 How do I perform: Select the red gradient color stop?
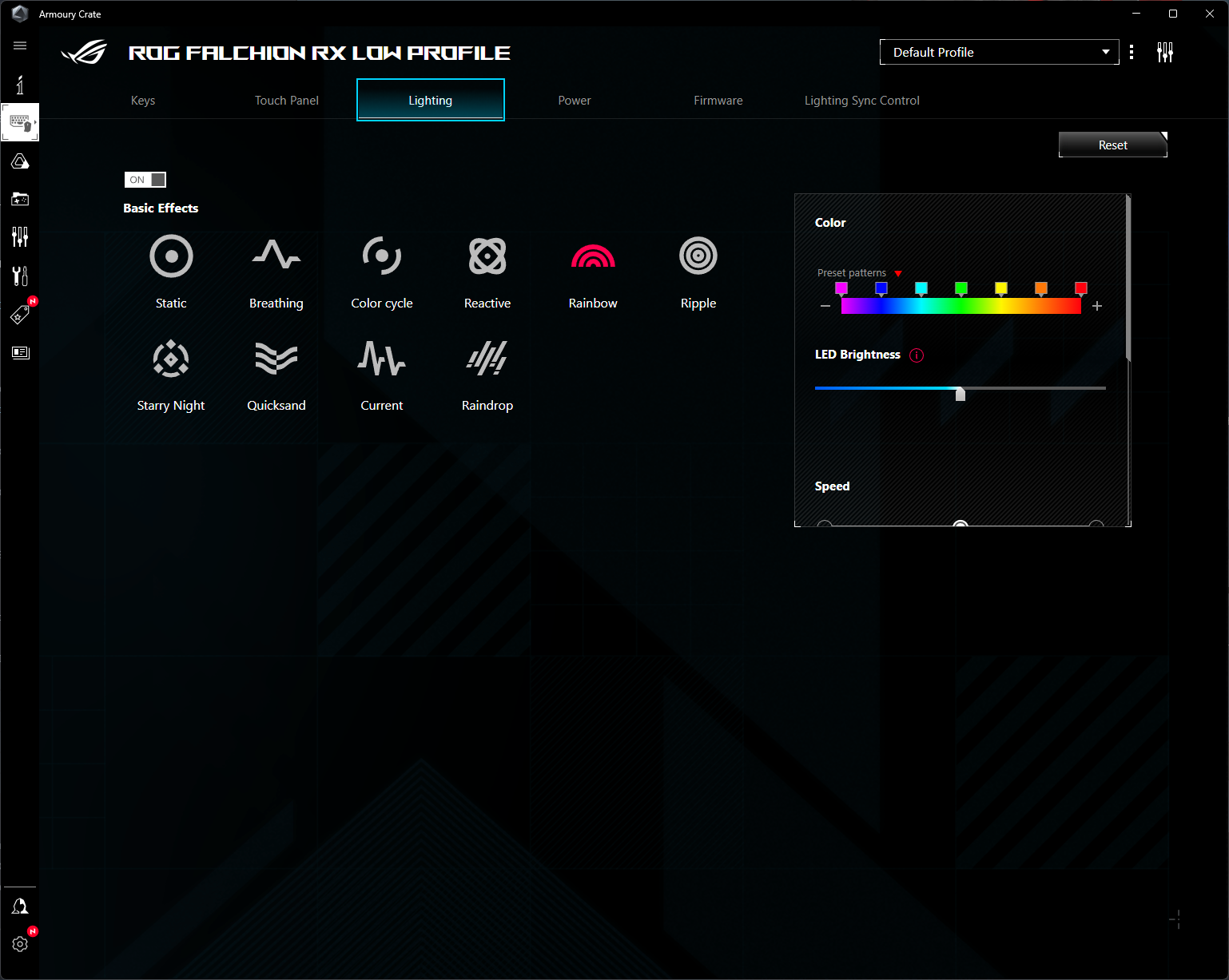(1081, 289)
